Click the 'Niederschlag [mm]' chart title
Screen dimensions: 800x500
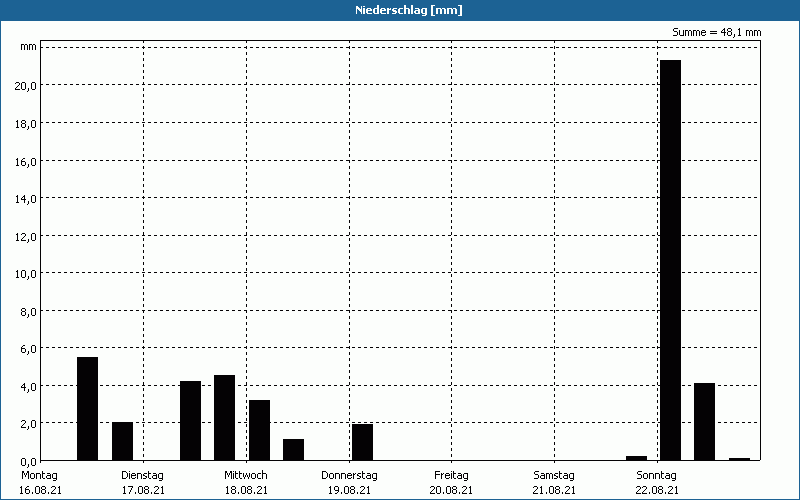[x=409, y=10]
